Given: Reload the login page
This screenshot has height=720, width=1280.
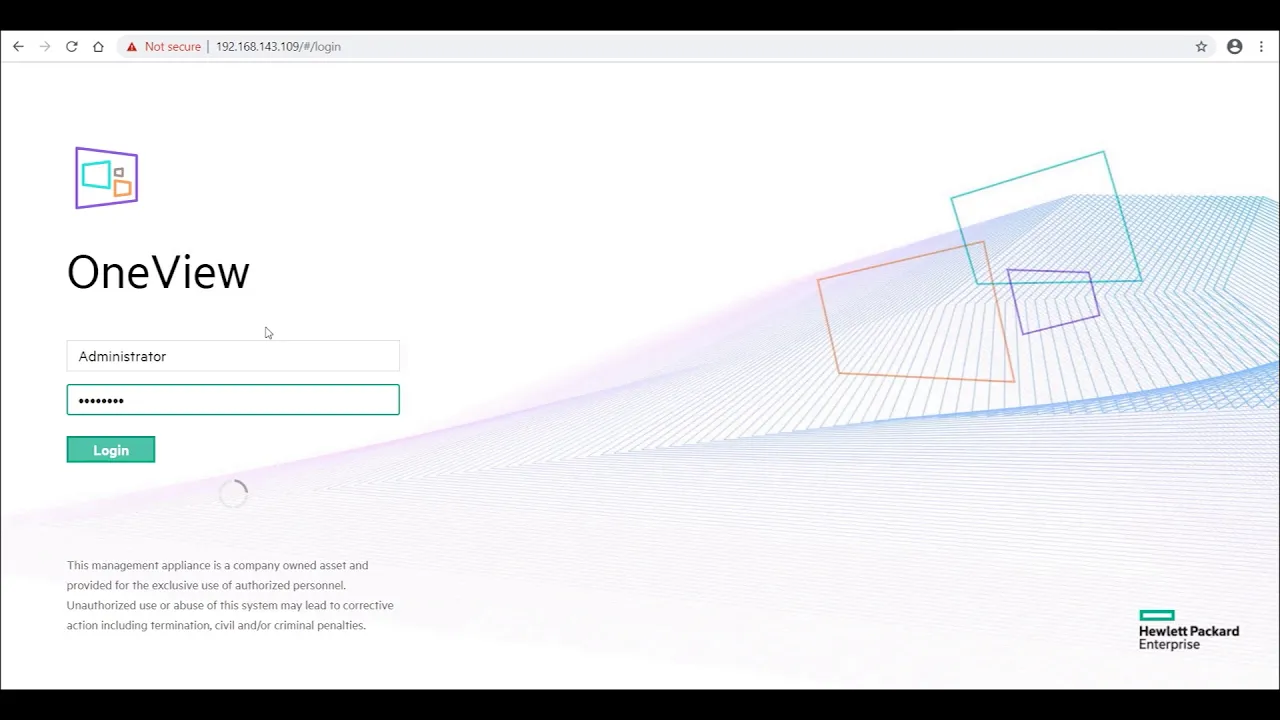Looking at the screenshot, I should tap(72, 46).
